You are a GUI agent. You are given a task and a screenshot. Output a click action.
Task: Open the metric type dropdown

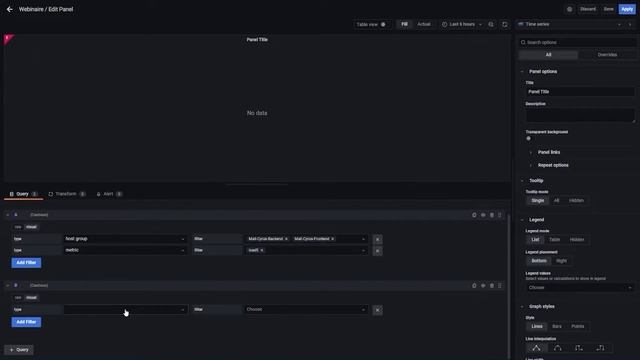pos(125,250)
